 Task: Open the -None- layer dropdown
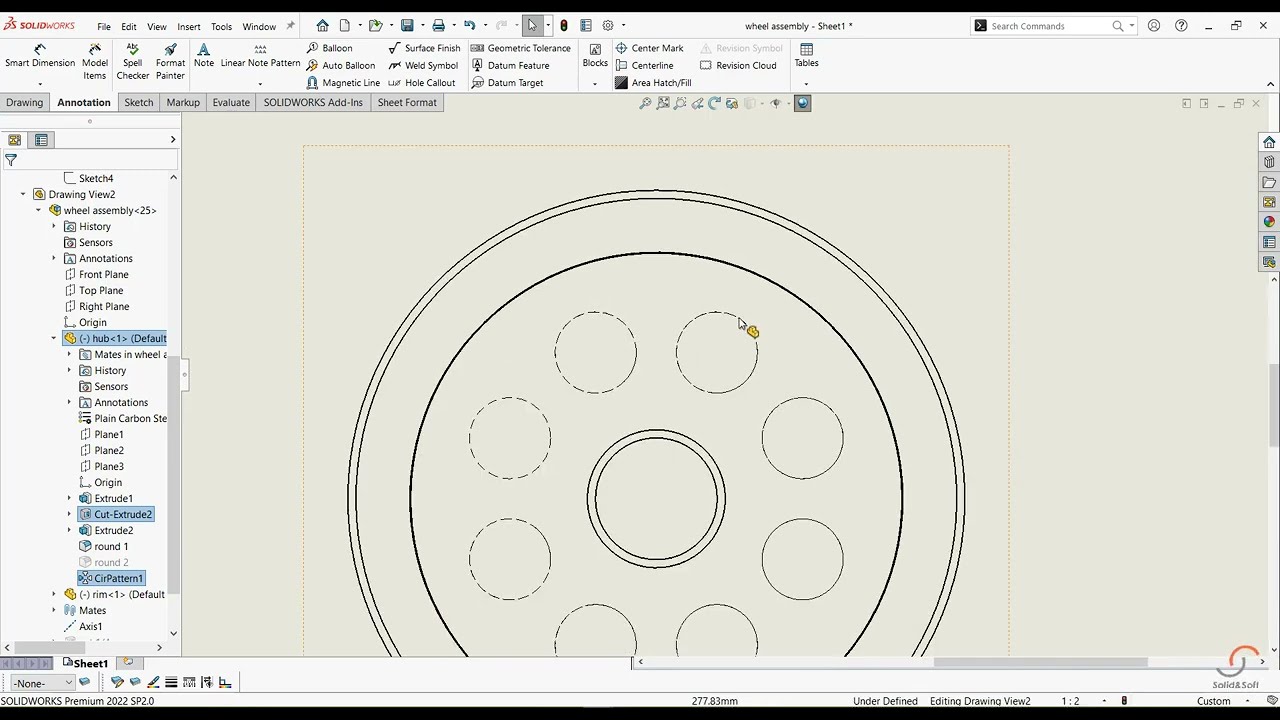(x=41, y=683)
